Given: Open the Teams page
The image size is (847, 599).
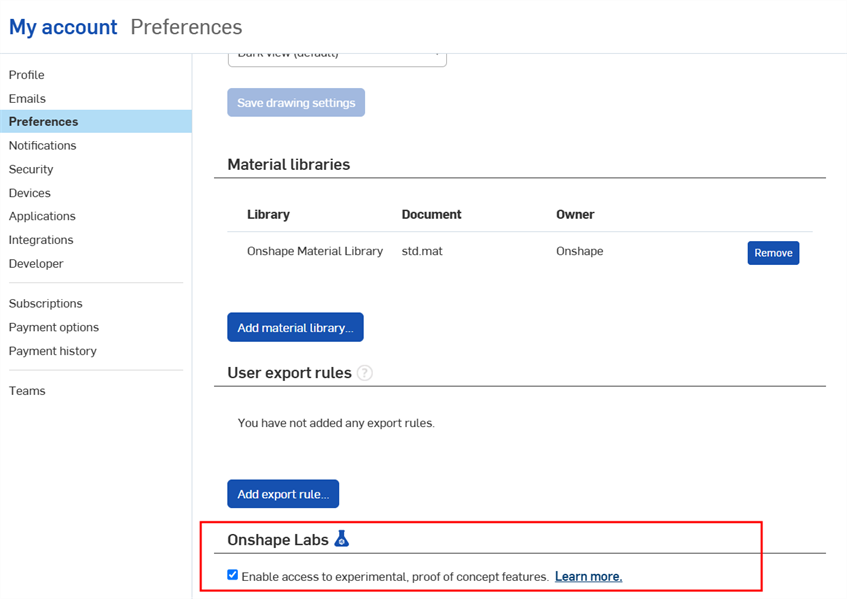Looking at the screenshot, I should tap(27, 391).
